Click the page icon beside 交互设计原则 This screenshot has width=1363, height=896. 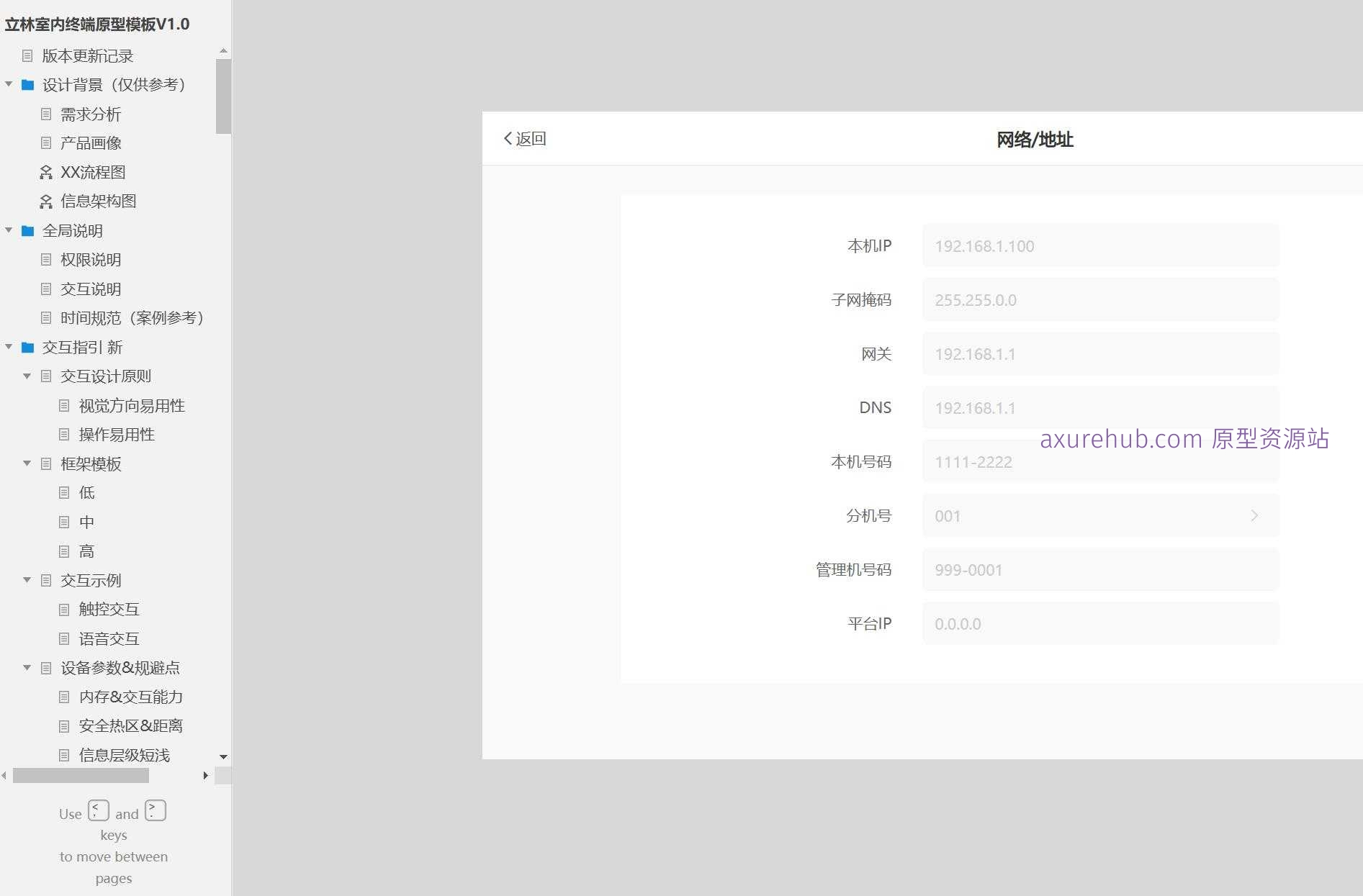click(46, 376)
